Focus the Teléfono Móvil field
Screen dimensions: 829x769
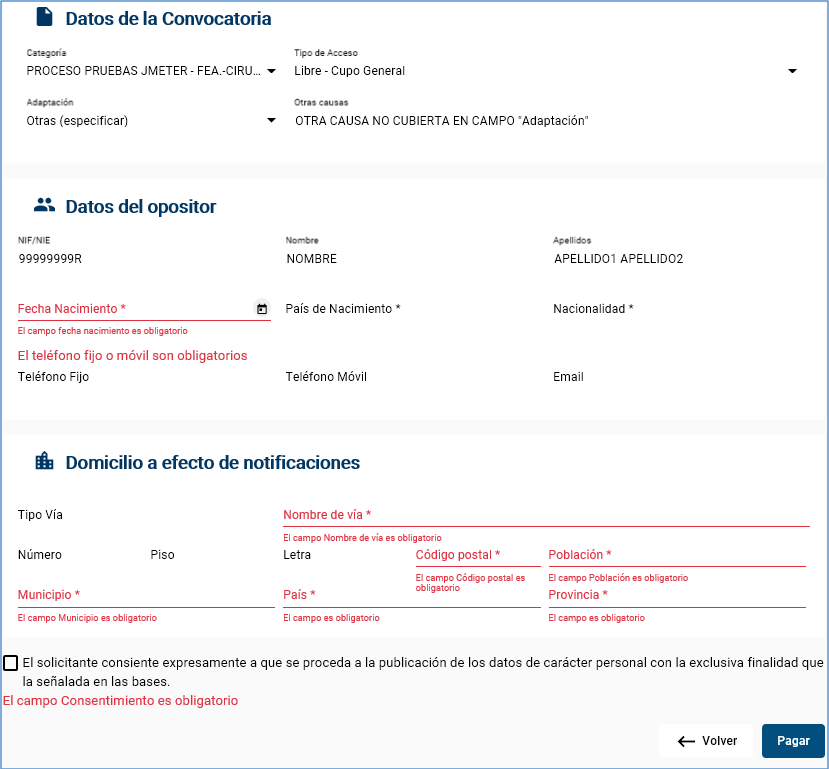(410, 378)
